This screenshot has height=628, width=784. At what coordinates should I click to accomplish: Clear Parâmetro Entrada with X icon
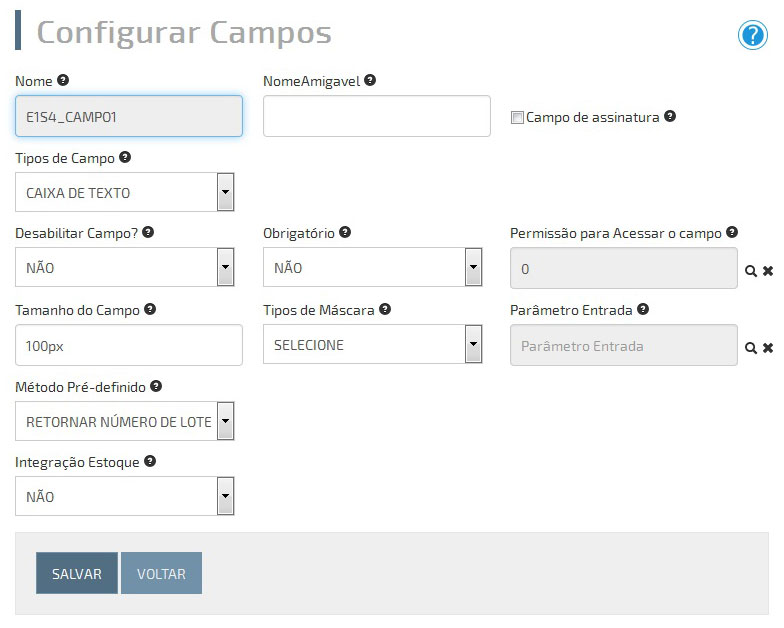(768, 348)
